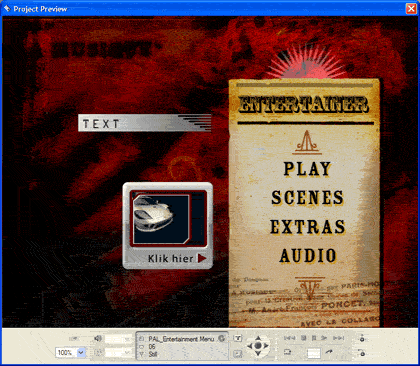Click the AUDIO menu button
This screenshot has width=420, height=366.
[x=308, y=256]
